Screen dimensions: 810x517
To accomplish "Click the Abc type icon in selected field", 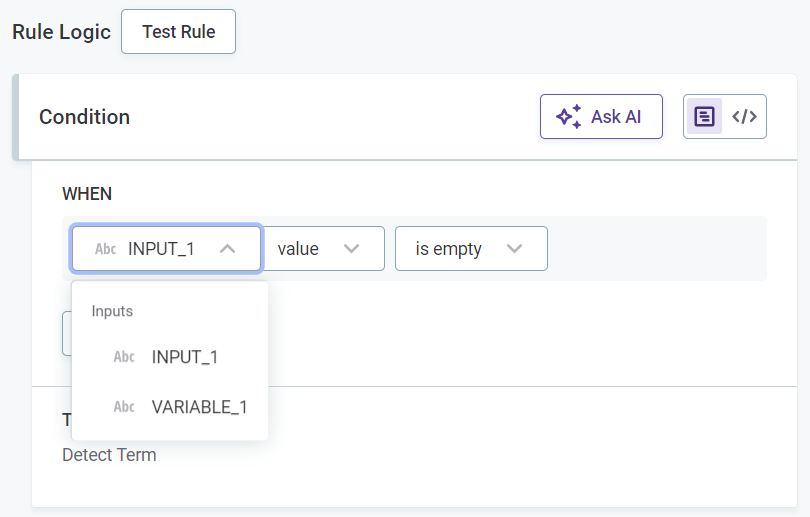I will click(106, 249).
